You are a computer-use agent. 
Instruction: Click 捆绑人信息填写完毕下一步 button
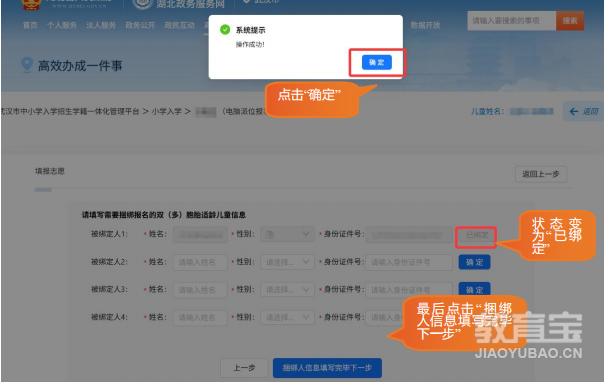tap(327, 368)
